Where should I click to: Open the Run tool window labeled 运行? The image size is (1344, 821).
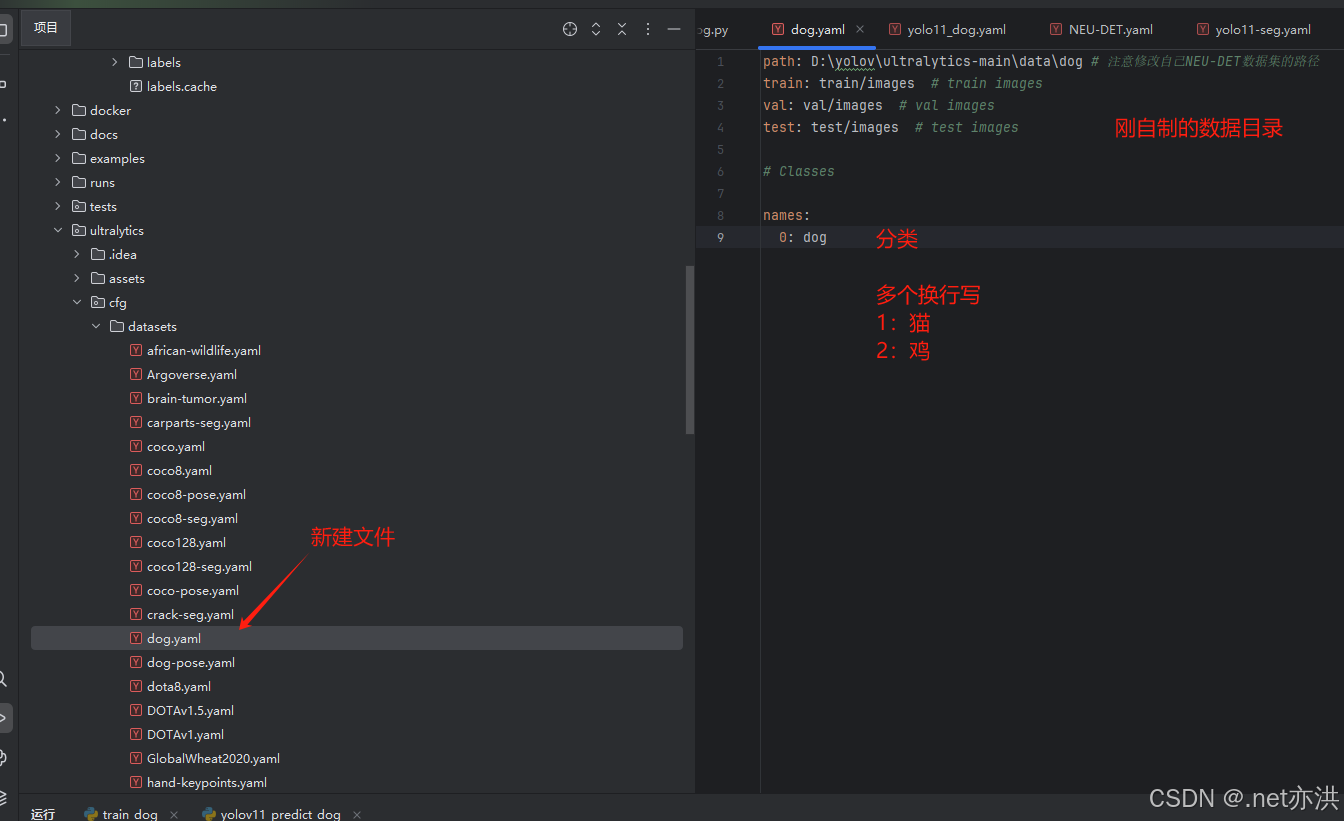click(43, 813)
